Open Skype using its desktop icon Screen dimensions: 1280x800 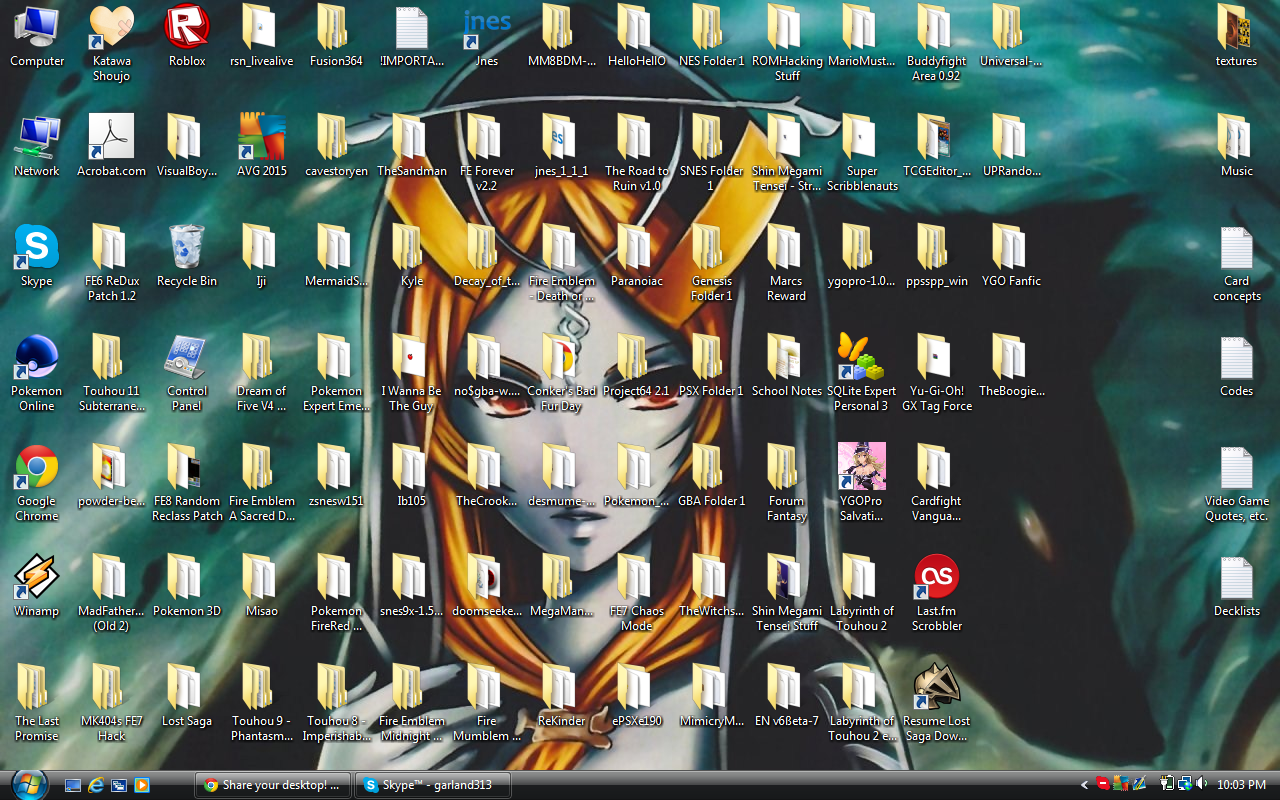click(x=36, y=250)
